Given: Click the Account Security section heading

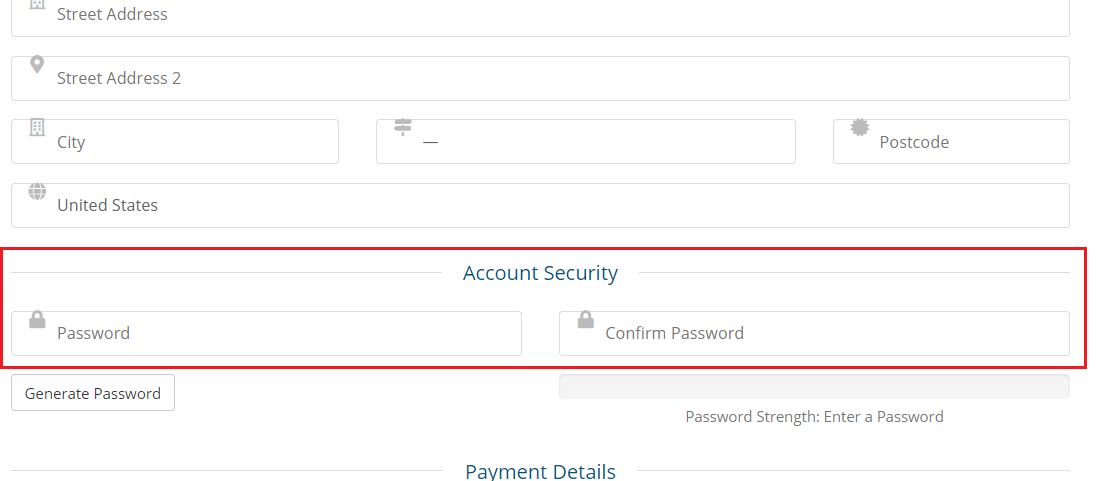Looking at the screenshot, I should pyautogui.click(x=540, y=273).
